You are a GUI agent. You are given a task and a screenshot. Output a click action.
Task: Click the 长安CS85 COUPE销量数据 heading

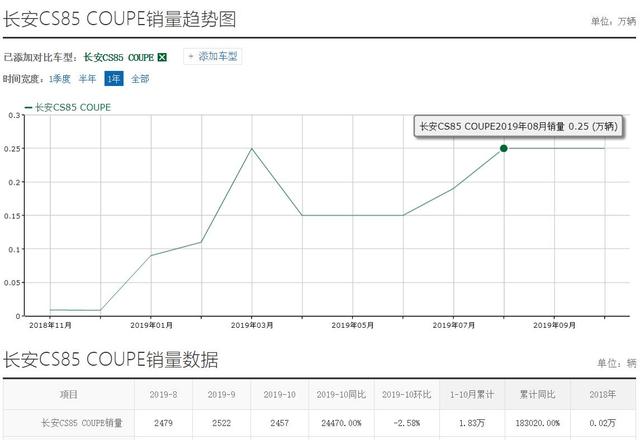point(111,359)
